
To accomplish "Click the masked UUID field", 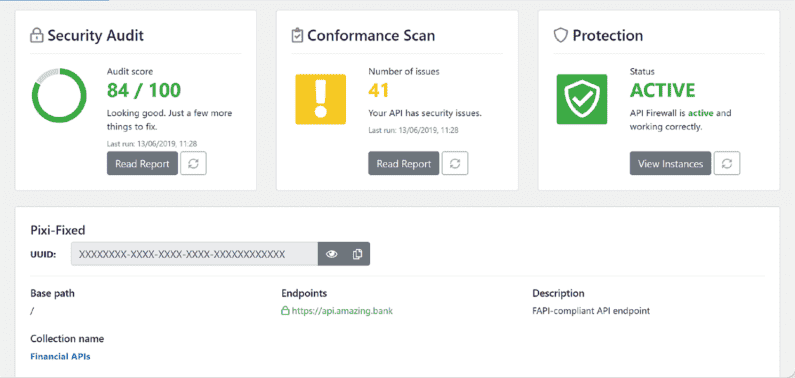I will click(194, 254).
